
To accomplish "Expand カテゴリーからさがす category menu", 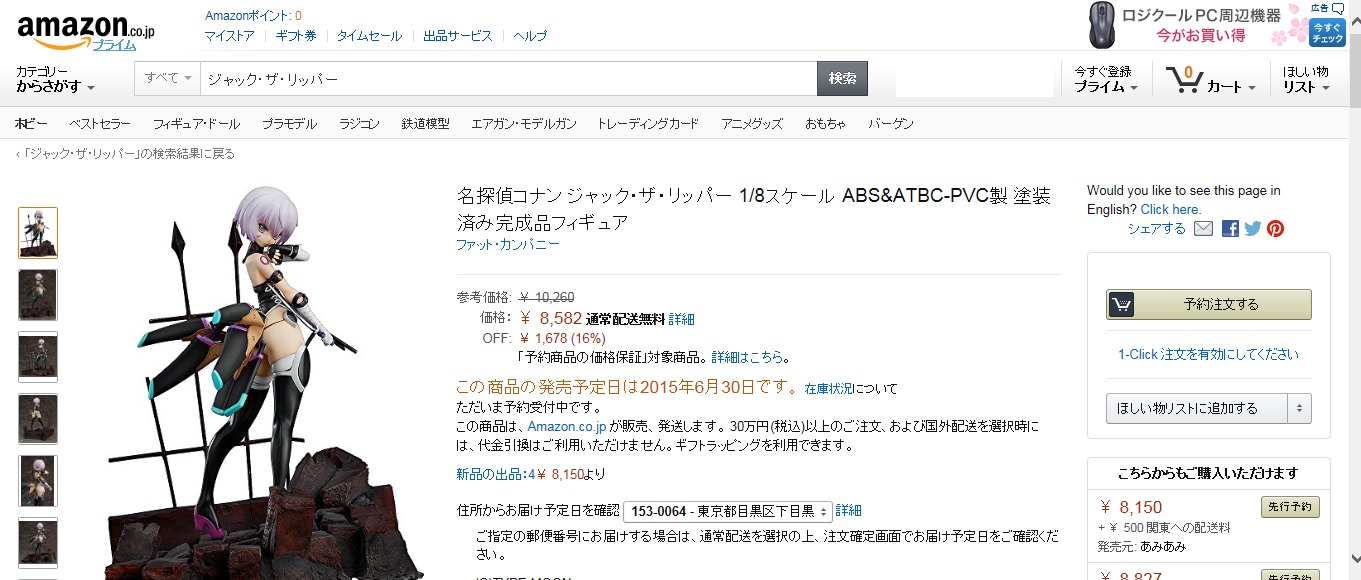I will (55, 80).
